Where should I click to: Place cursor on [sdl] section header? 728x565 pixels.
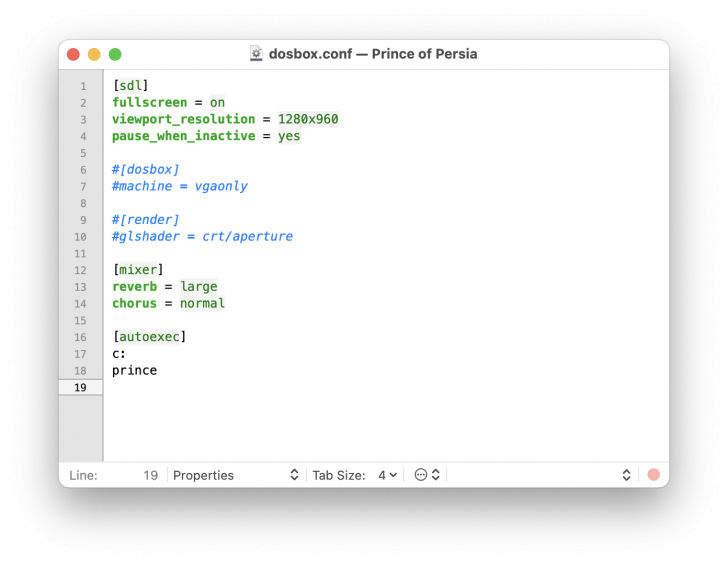tap(130, 85)
